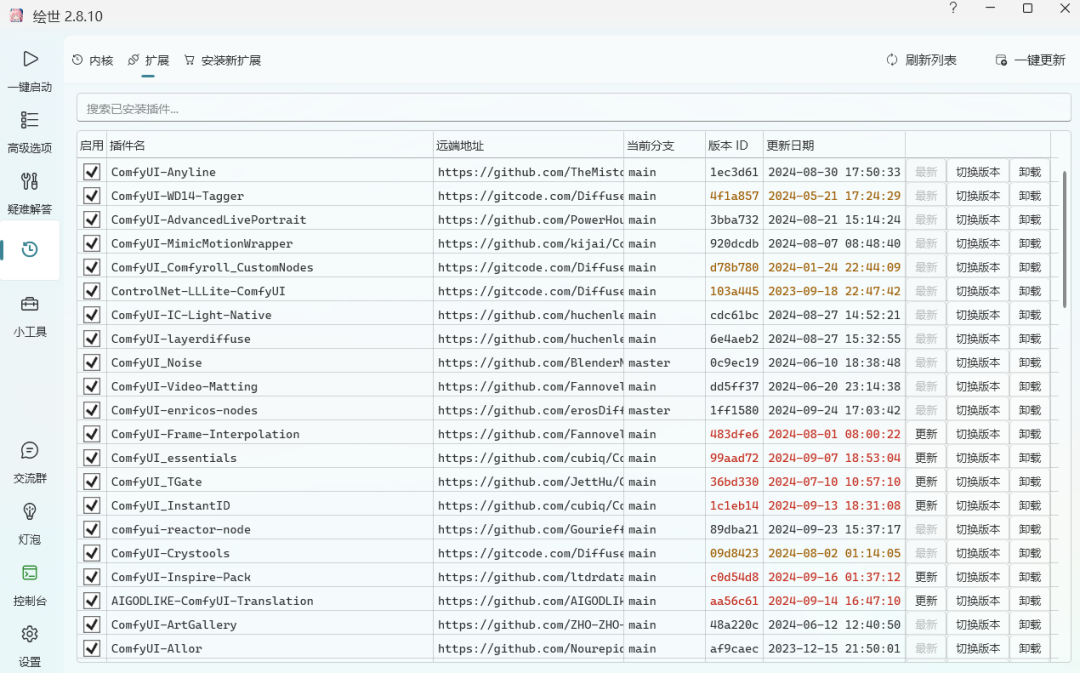Click the 远端地址 column header
Viewport: 1080px width, 673px height.
click(528, 145)
